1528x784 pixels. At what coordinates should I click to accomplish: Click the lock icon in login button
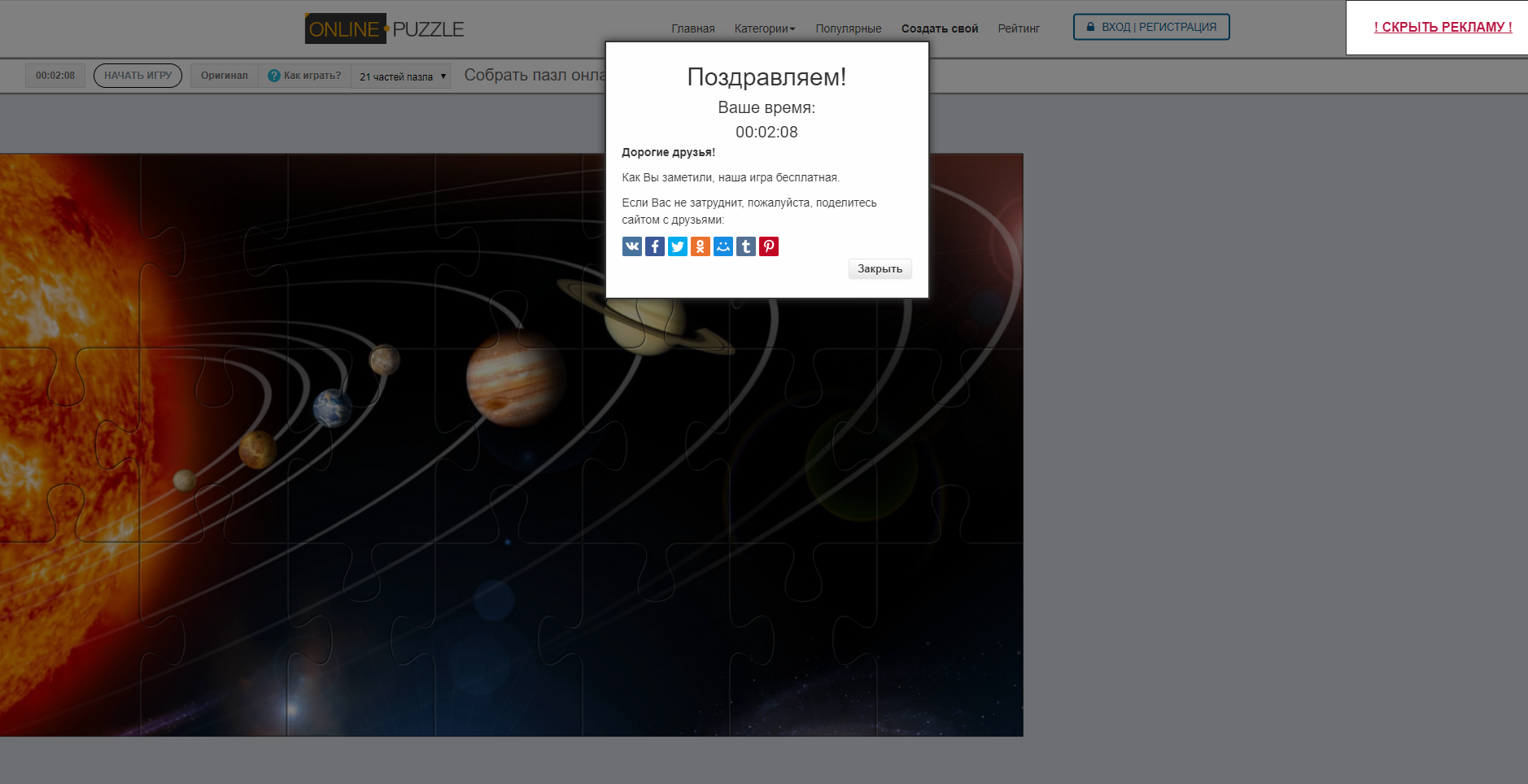pos(1091,27)
